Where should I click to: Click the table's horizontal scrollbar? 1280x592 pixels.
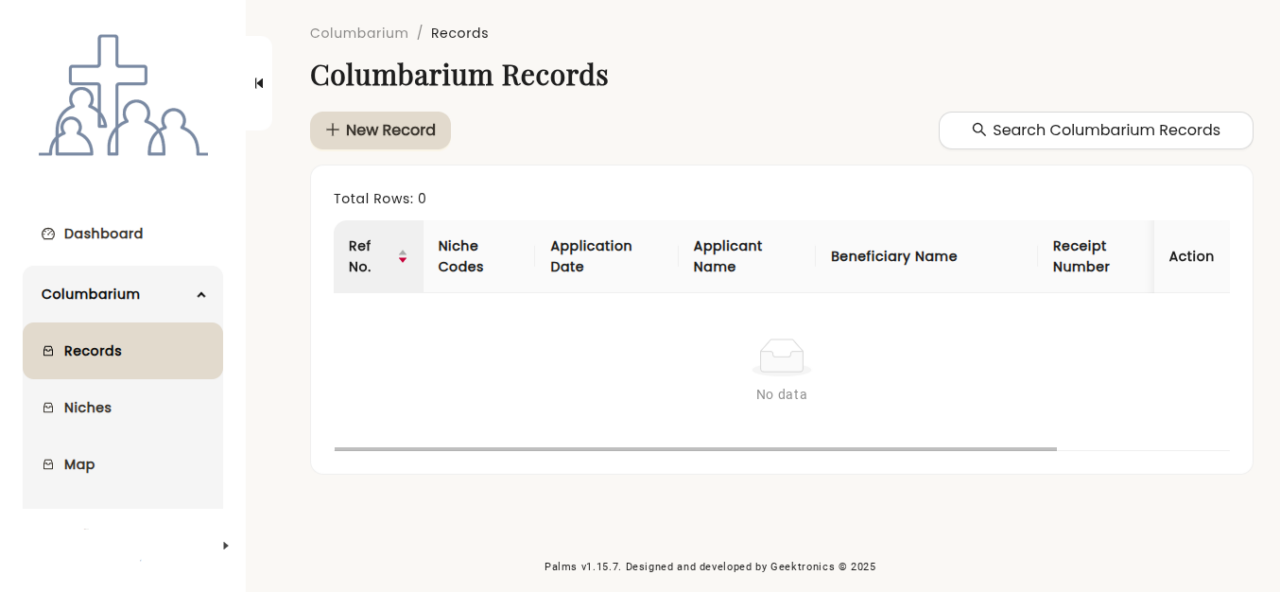[x=695, y=449]
